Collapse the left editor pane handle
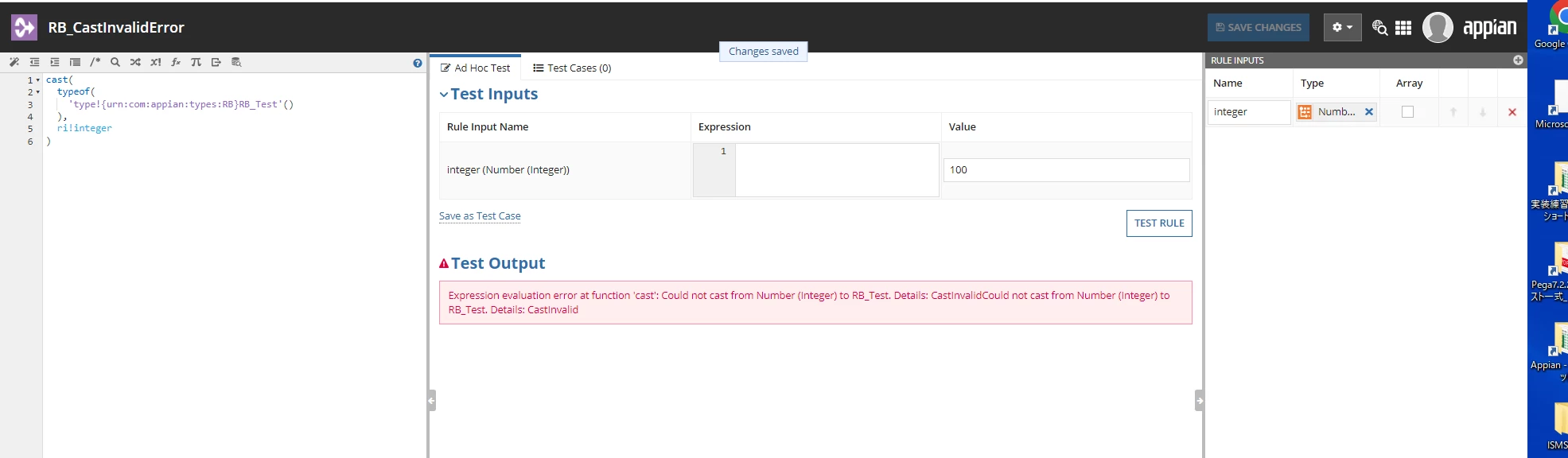 tap(431, 400)
